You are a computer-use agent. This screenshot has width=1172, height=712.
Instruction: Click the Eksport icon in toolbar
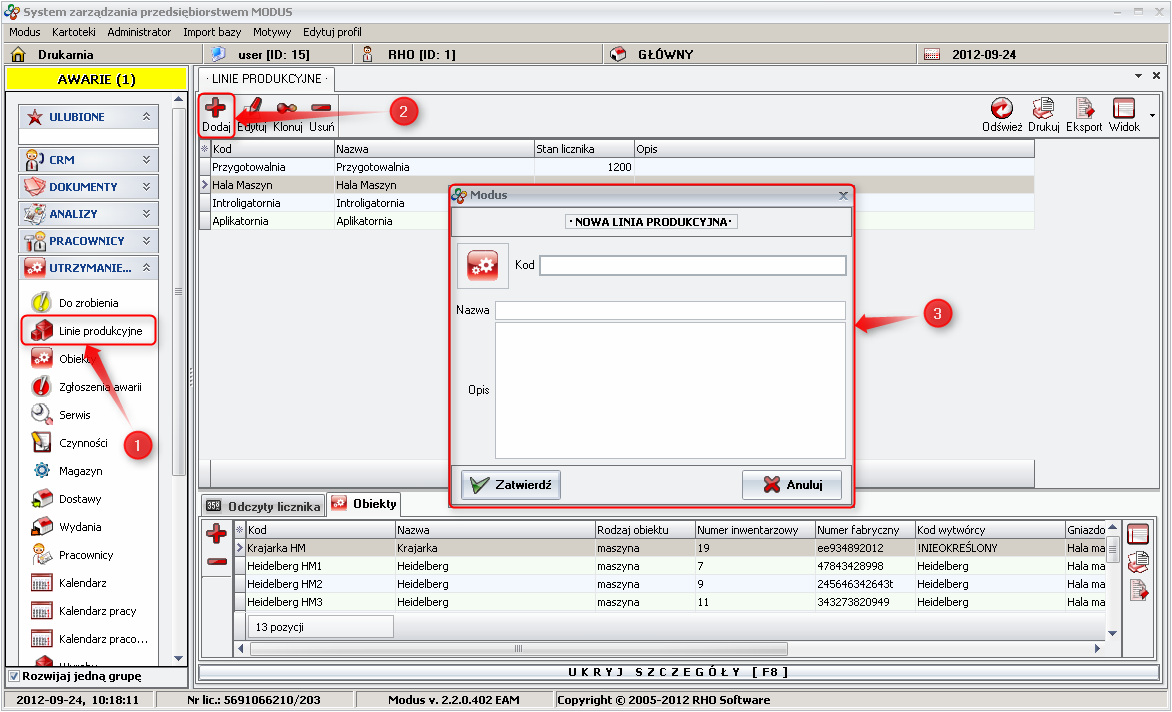pos(1084,114)
